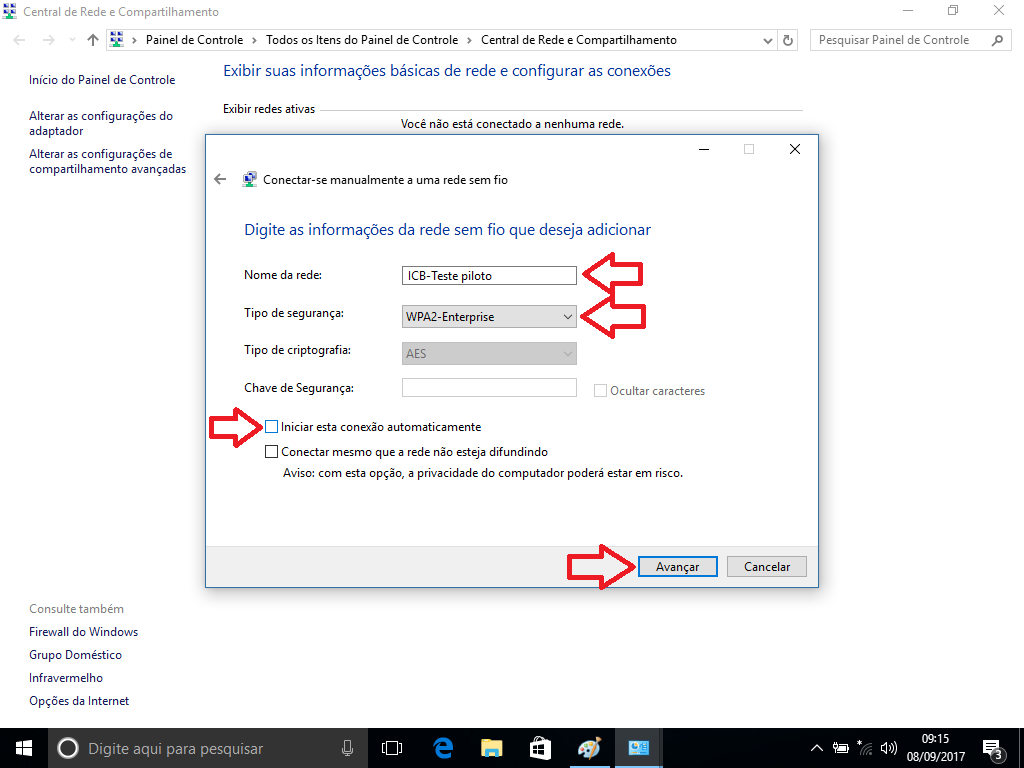Image resolution: width=1024 pixels, height=768 pixels.
Task: Open Microsoft Store from the taskbar
Action: click(540, 748)
